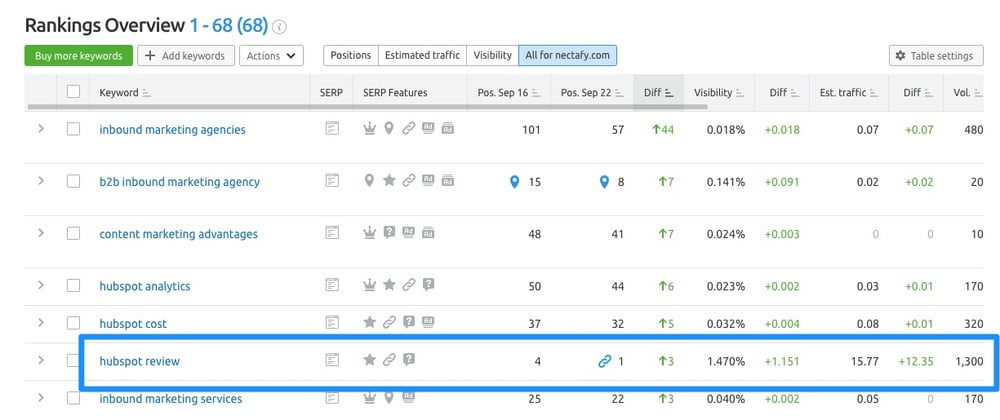Click link SERP feature in inbound marketing agencies row
1000x420 pixels.
408,129
